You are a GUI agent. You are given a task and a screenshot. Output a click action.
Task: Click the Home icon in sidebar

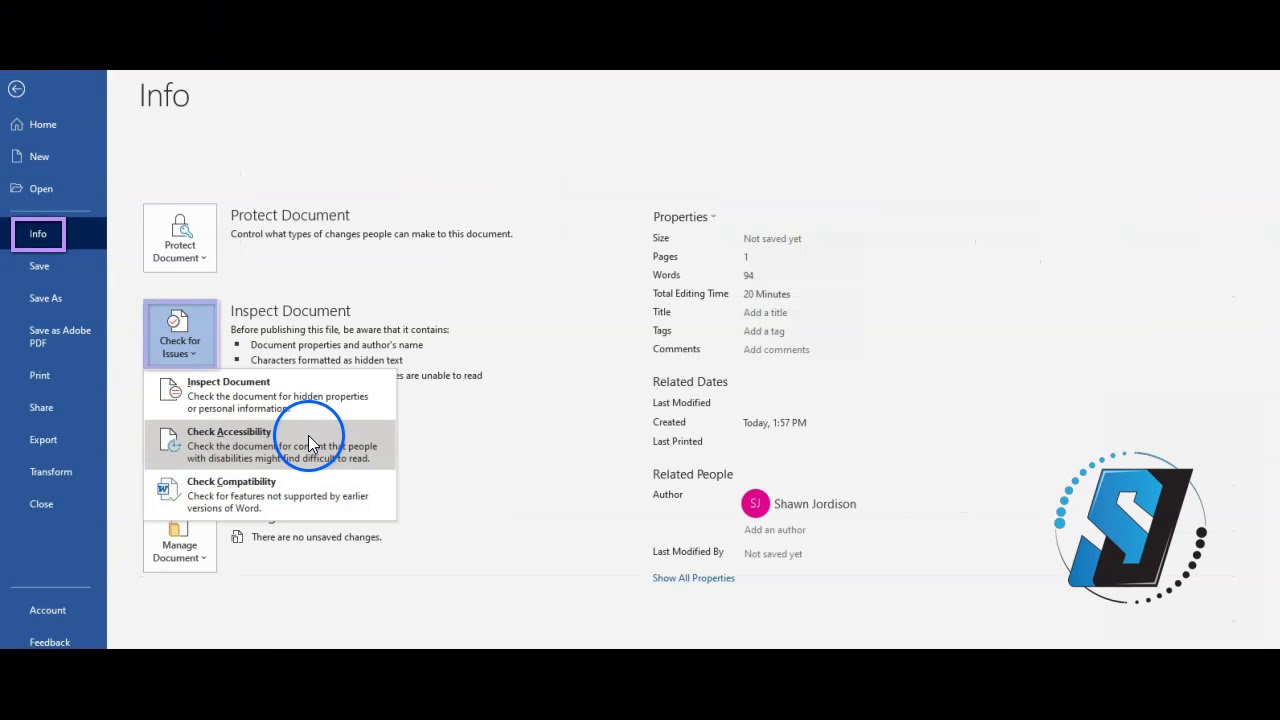click(x=17, y=125)
